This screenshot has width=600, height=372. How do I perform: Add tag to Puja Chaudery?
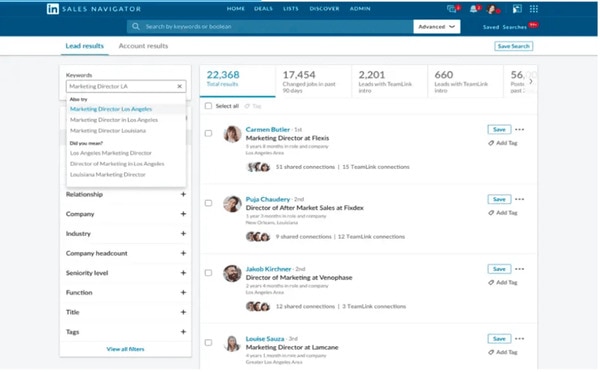(x=503, y=213)
